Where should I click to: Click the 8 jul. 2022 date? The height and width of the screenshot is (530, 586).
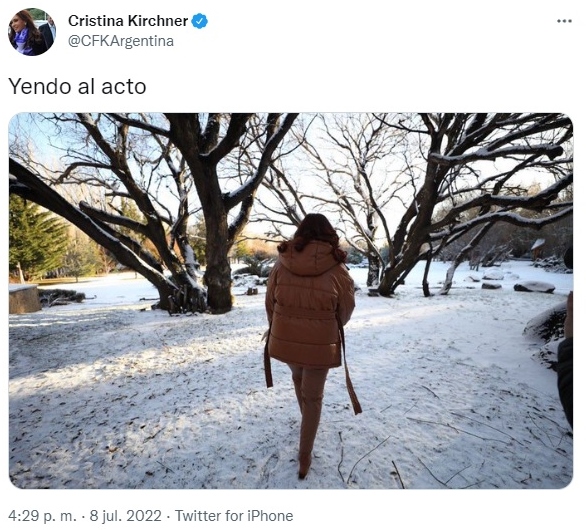tap(126, 516)
